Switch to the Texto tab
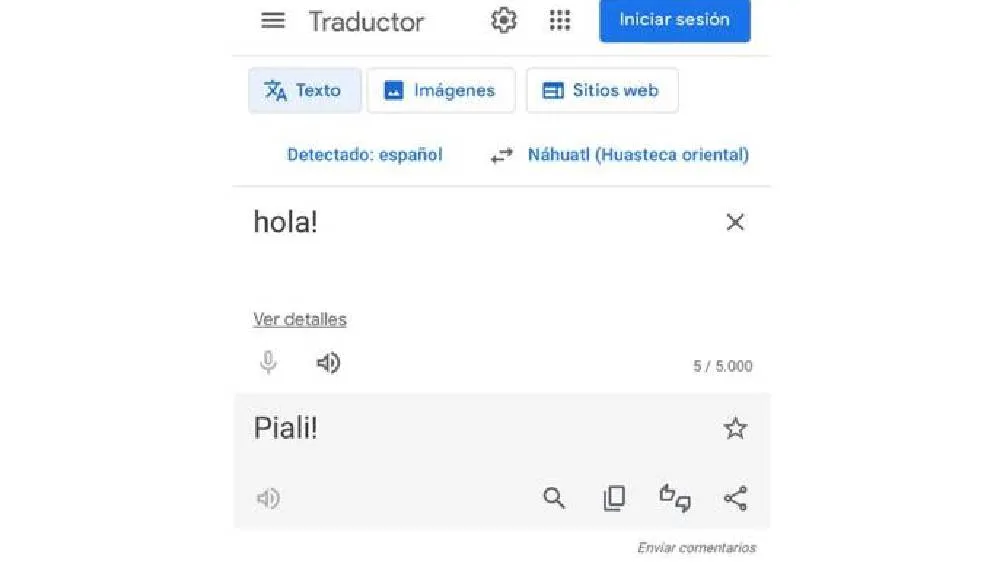 [303, 91]
